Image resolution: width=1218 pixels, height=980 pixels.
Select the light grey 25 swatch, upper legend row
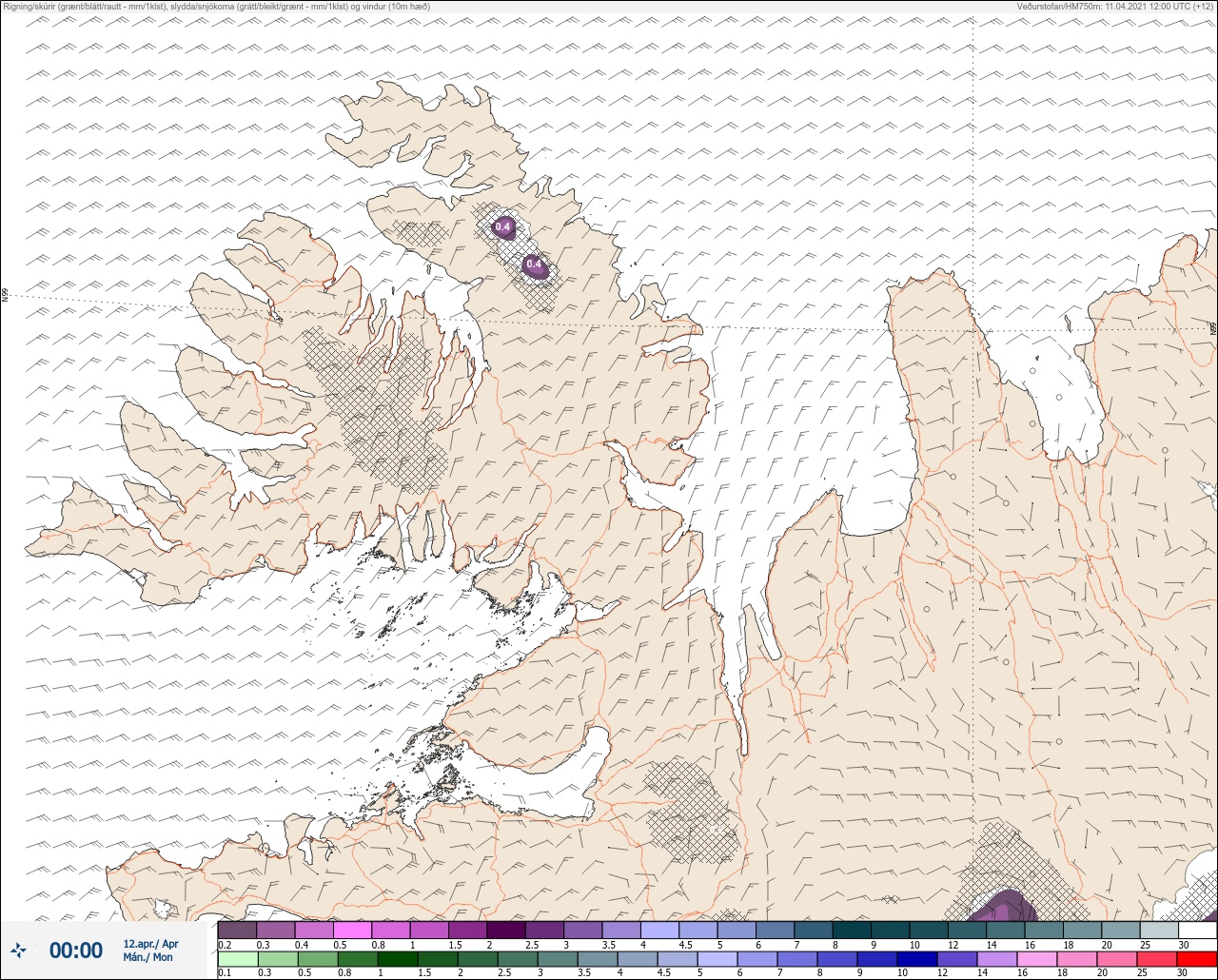click(x=1159, y=930)
